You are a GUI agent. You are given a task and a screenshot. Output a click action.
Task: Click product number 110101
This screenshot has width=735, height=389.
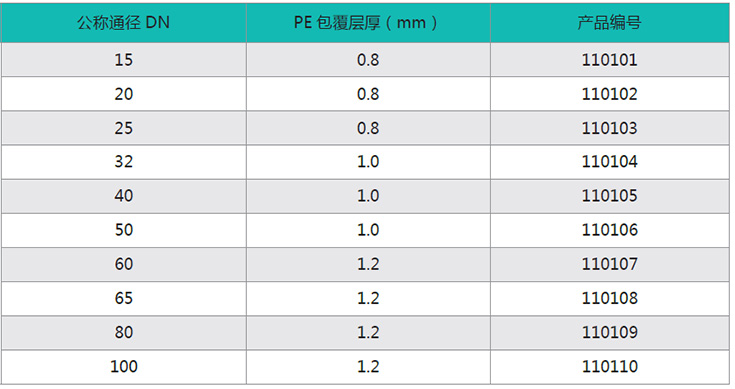(x=610, y=60)
